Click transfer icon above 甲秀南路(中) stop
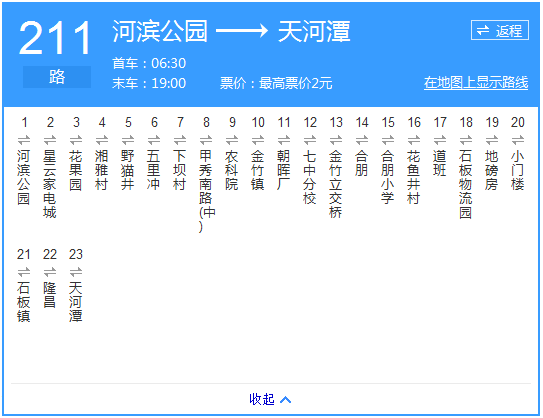543x418 pixels. 206,140
